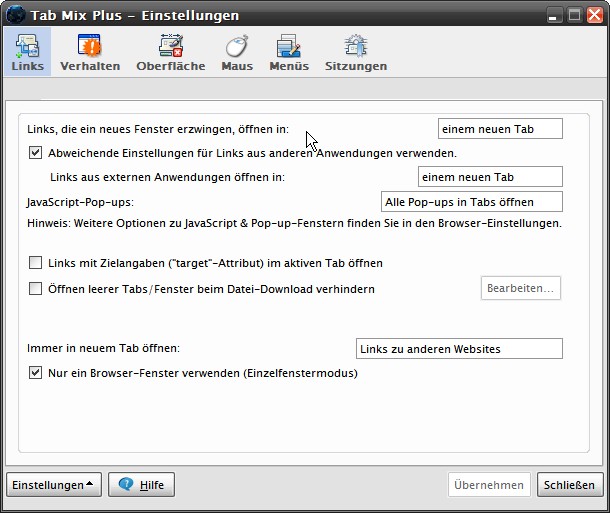Minimize the Tab Mix Plus window
Viewport: 610px width, 513px height.
[553, 16]
